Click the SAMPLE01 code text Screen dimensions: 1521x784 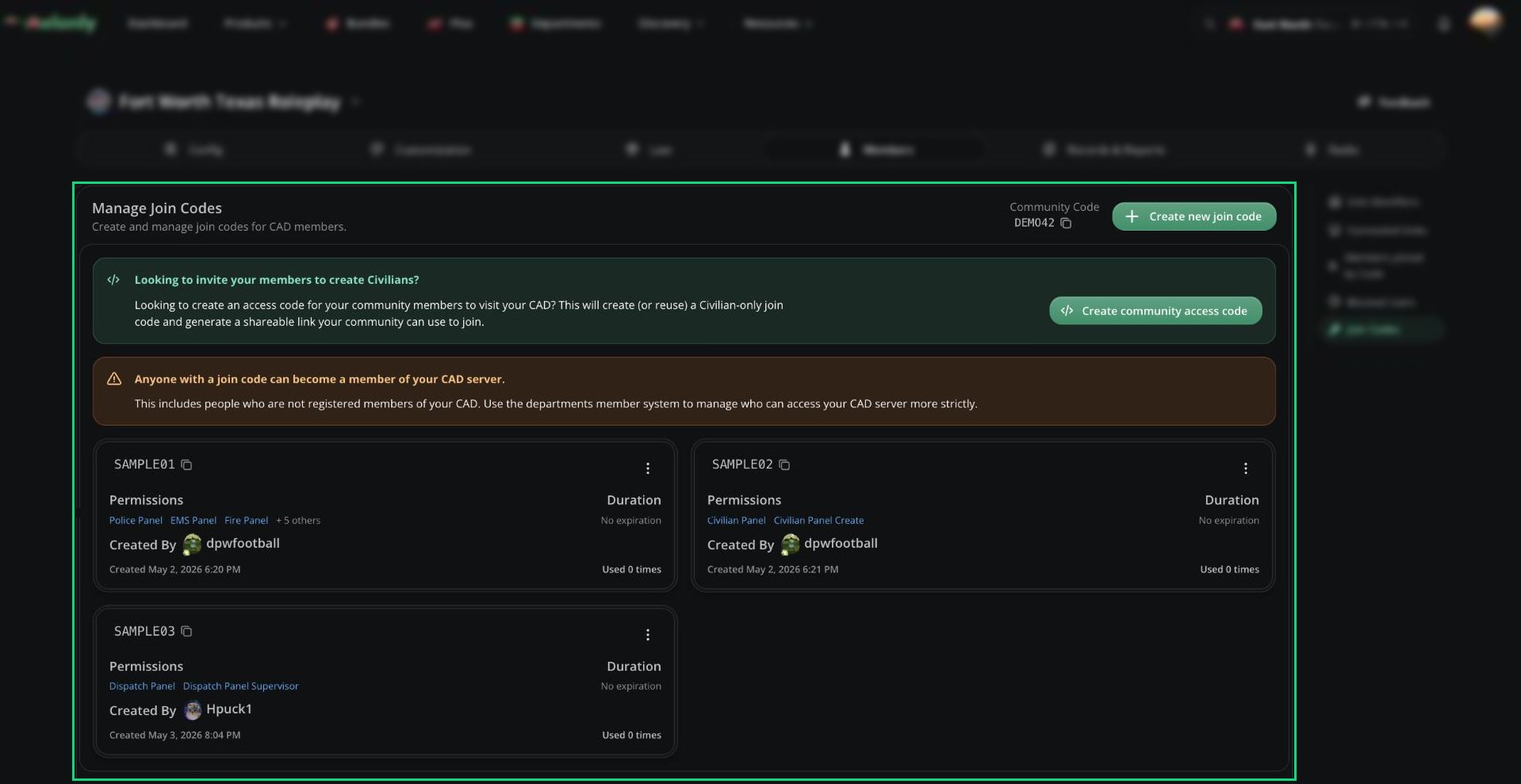pos(144,465)
